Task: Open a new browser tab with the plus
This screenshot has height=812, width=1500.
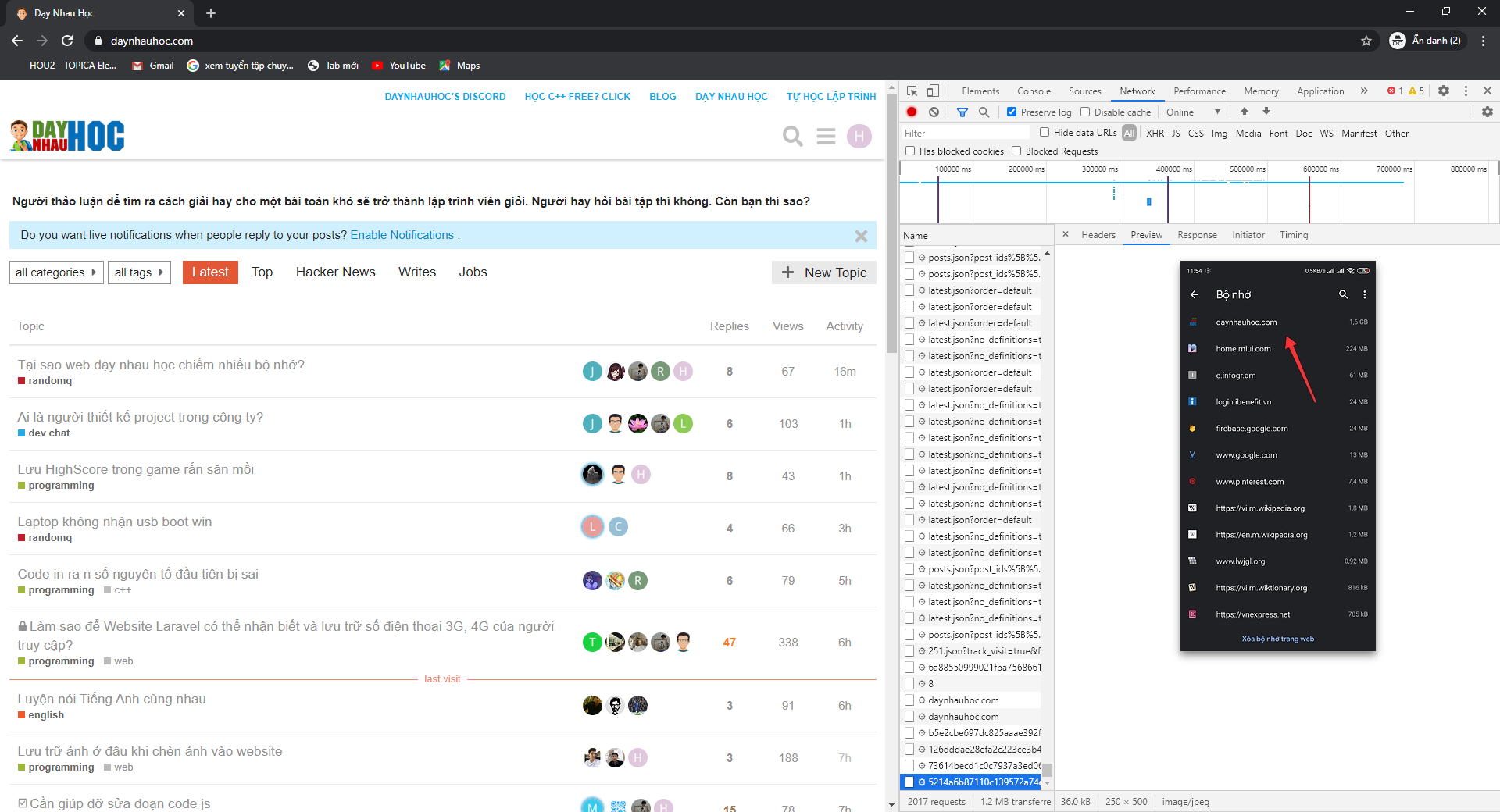Action: click(x=211, y=13)
